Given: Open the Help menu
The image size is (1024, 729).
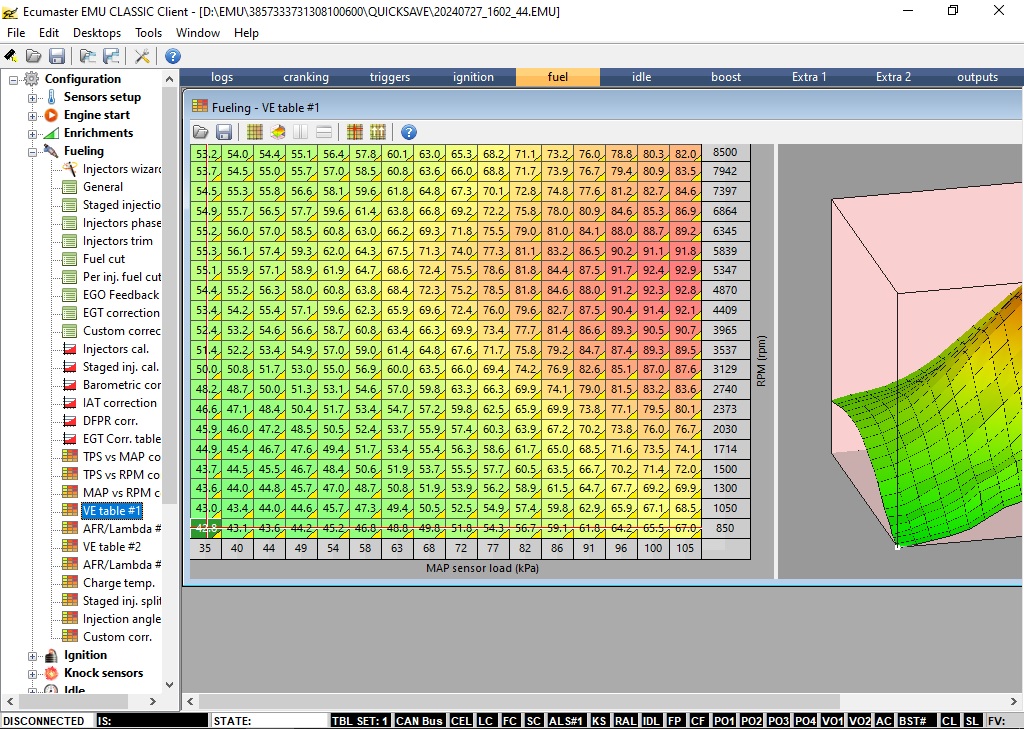Looking at the screenshot, I should (x=246, y=33).
